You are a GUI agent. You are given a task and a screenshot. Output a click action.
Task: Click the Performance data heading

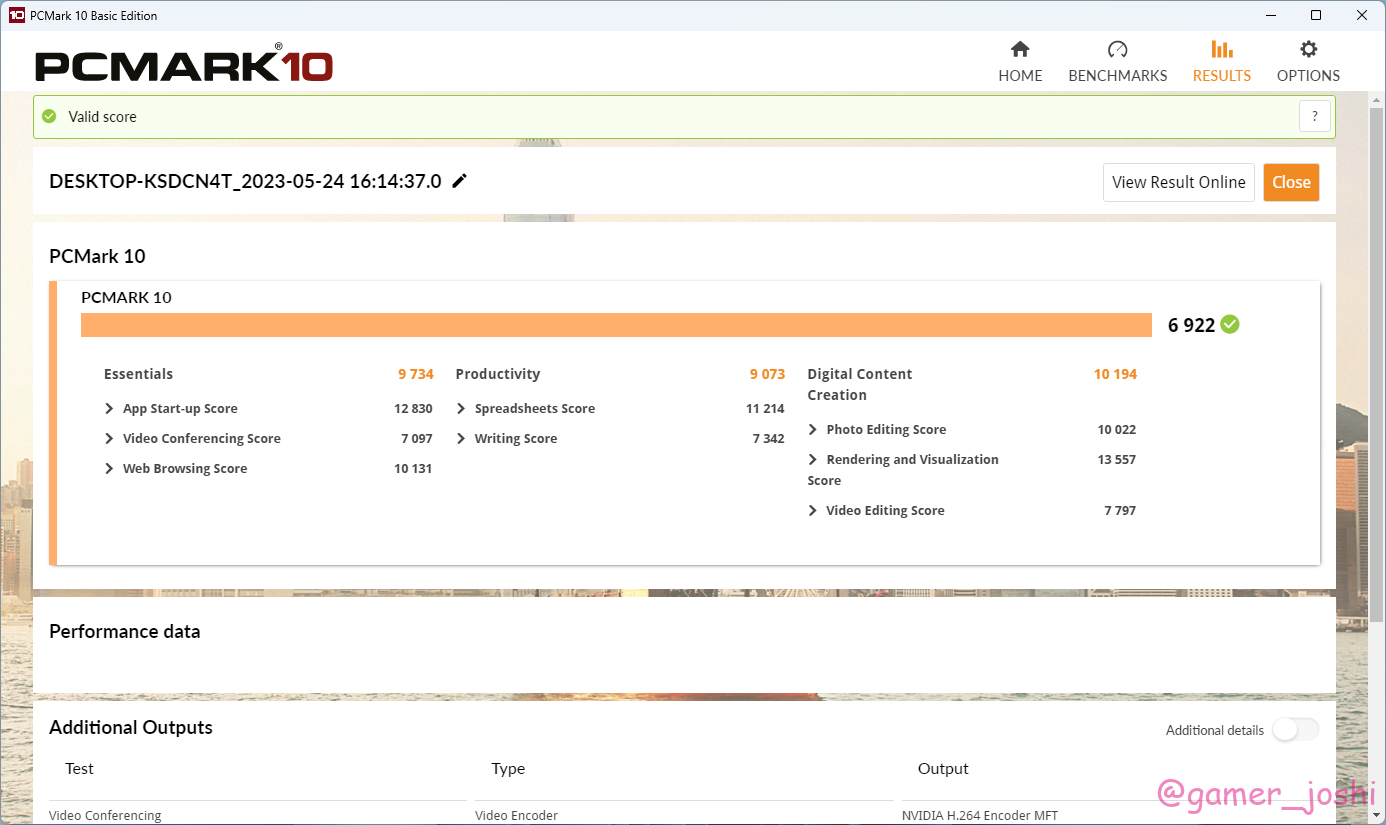(x=124, y=631)
